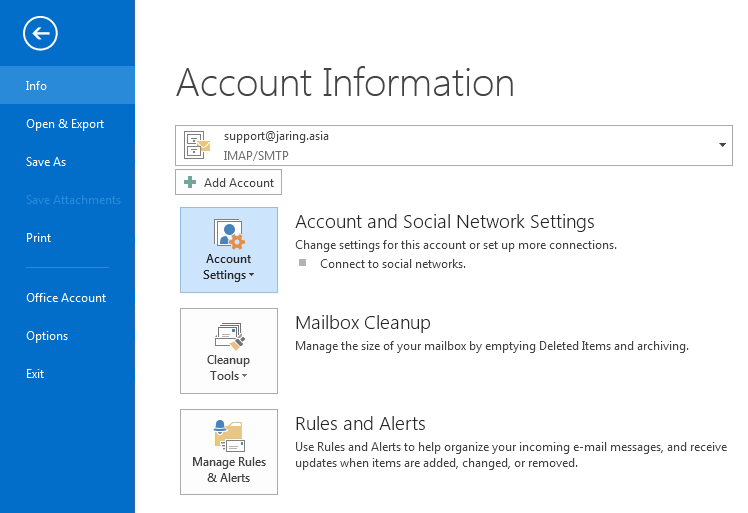Click the Account and Social Network Settings heading
748x513 pixels.
tap(445, 222)
